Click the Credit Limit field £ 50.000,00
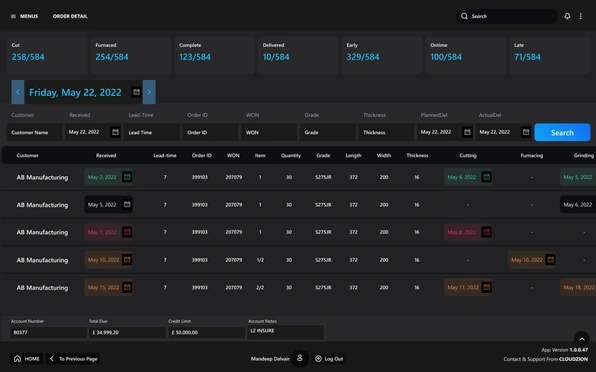596x372 pixels. tap(206, 332)
